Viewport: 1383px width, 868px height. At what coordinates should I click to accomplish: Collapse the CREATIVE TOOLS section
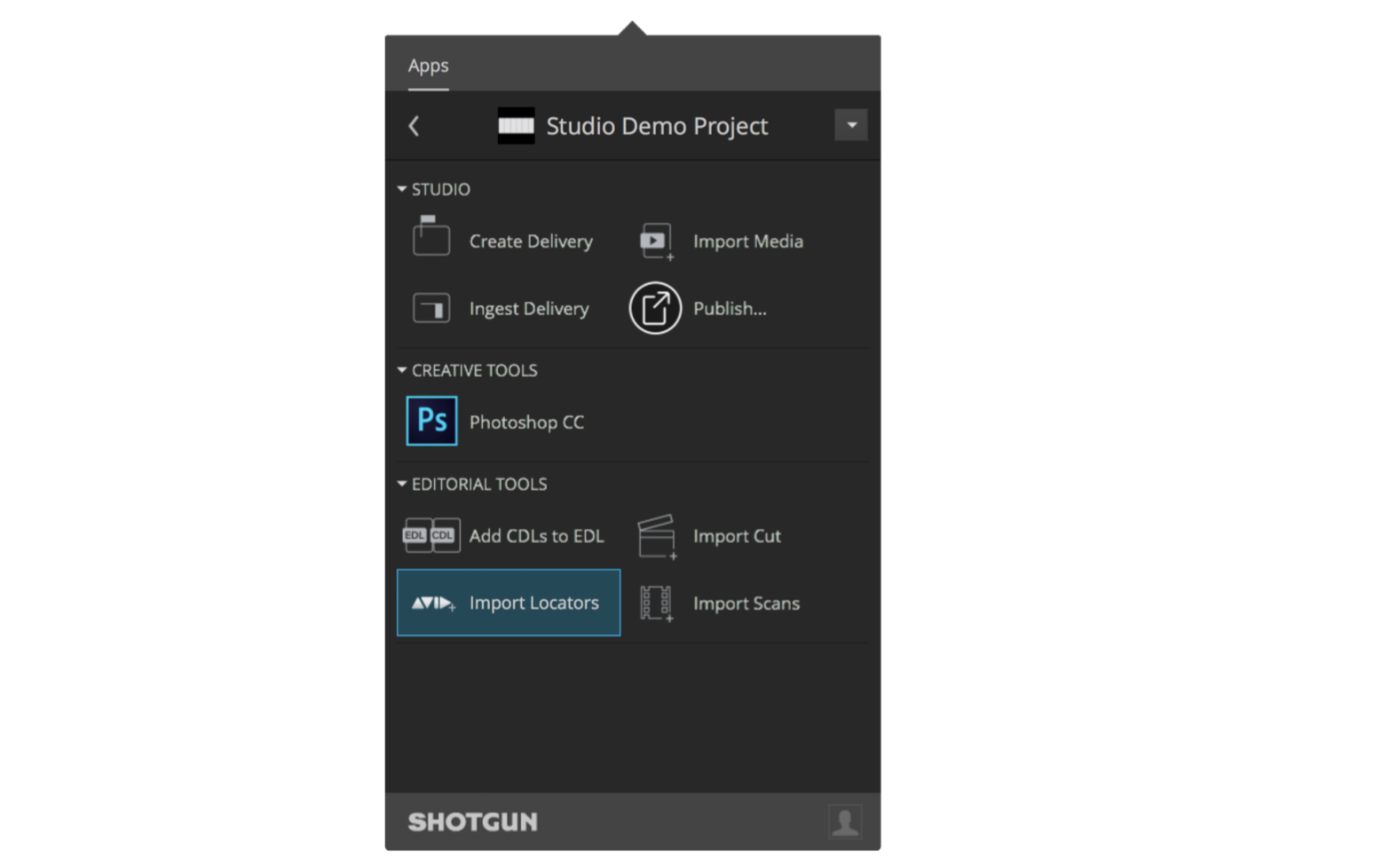click(402, 370)
